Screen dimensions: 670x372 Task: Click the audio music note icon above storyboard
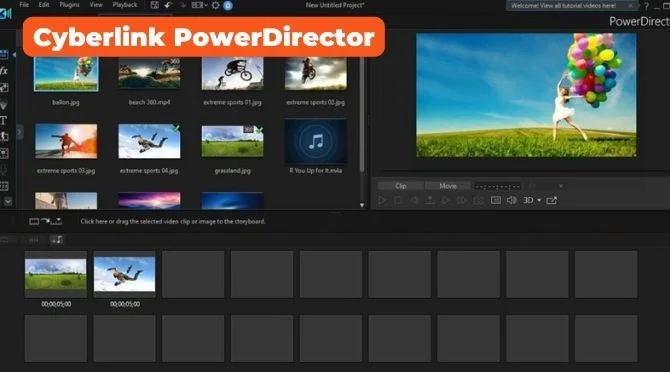coord(56,240)
